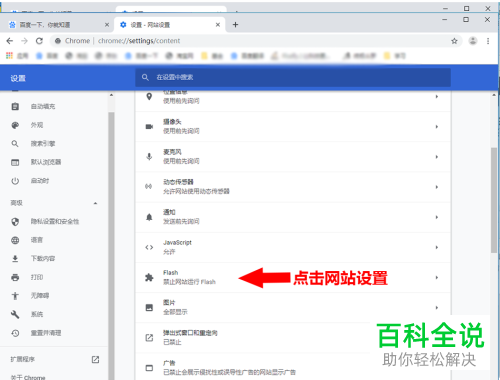Expand the JavaScript row arrow
The width and height of the screenshot is (500, 380).
(437, 247)
